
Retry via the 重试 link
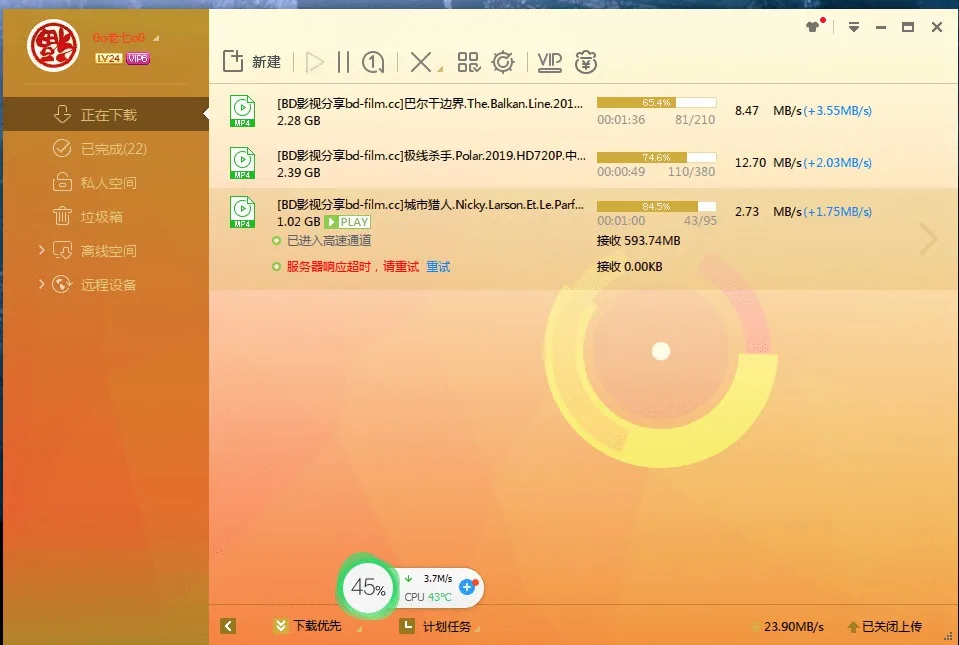pos(437,266)
